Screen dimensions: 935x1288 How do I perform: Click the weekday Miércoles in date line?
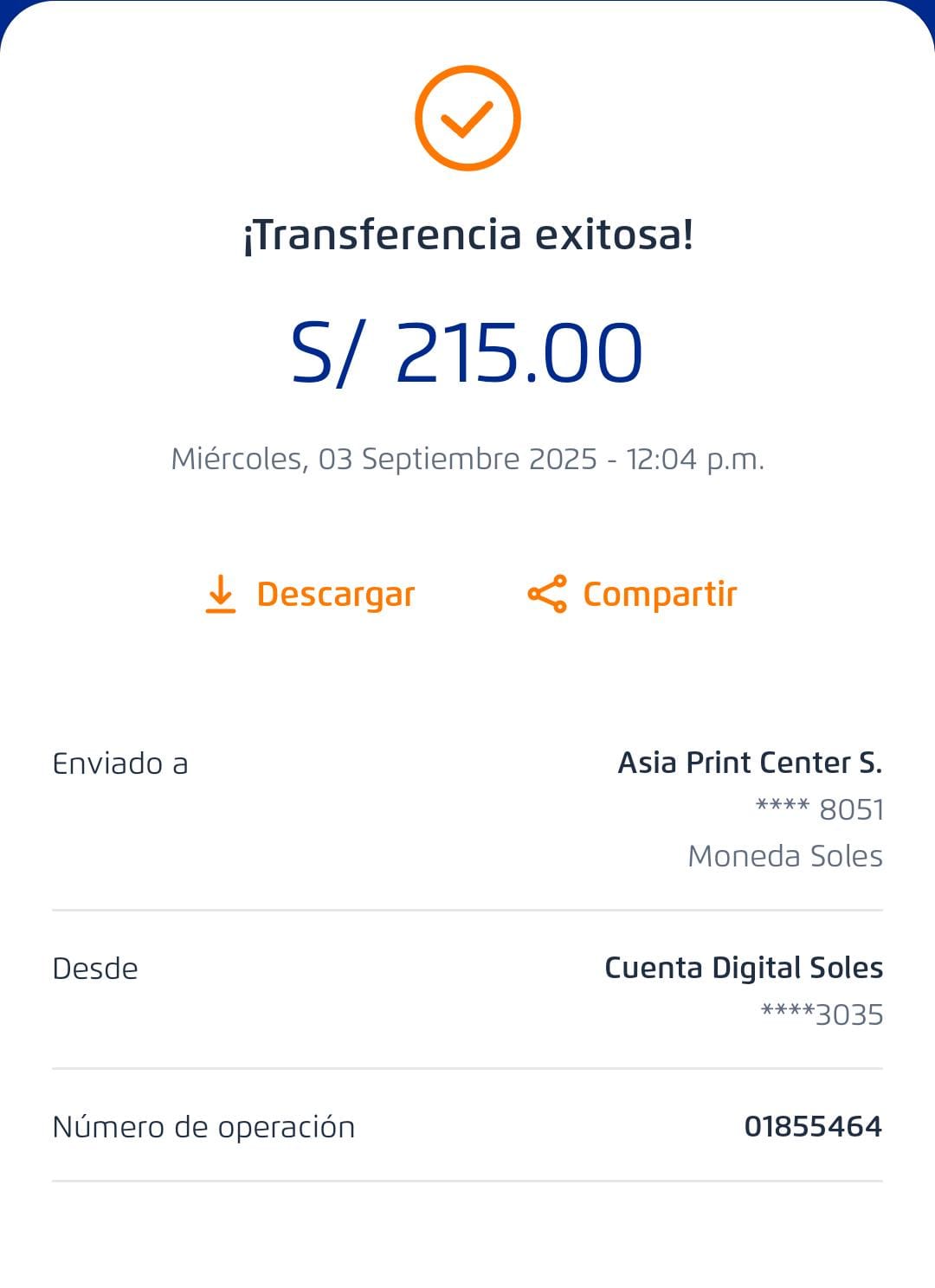coord(237,459)
